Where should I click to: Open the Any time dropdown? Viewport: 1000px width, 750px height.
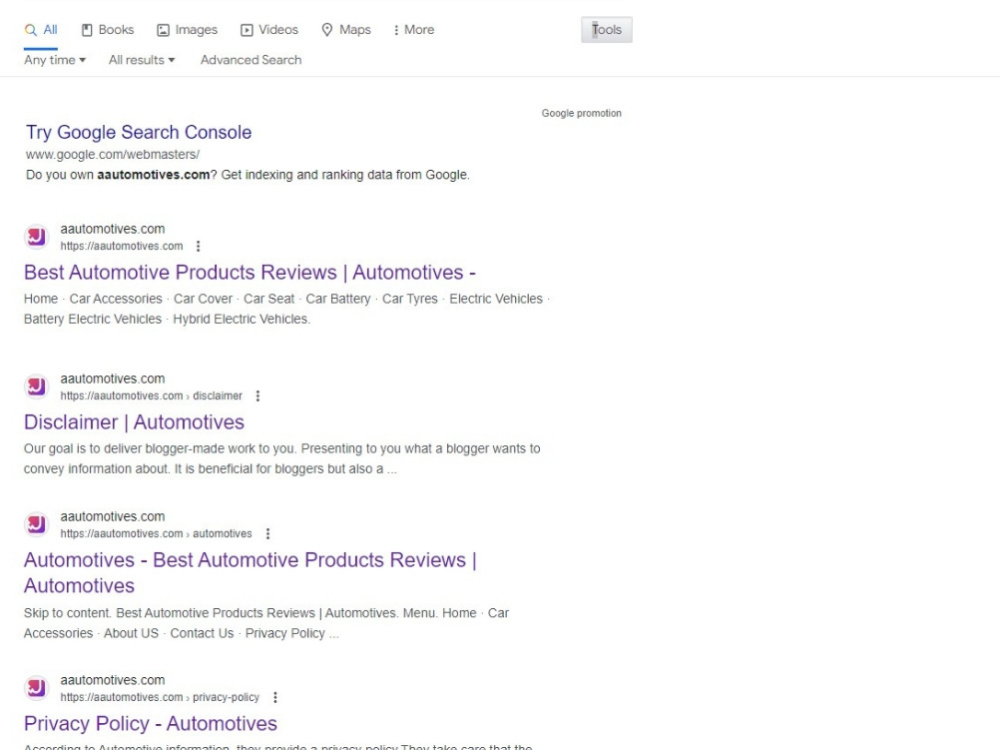tap(55, 60)
